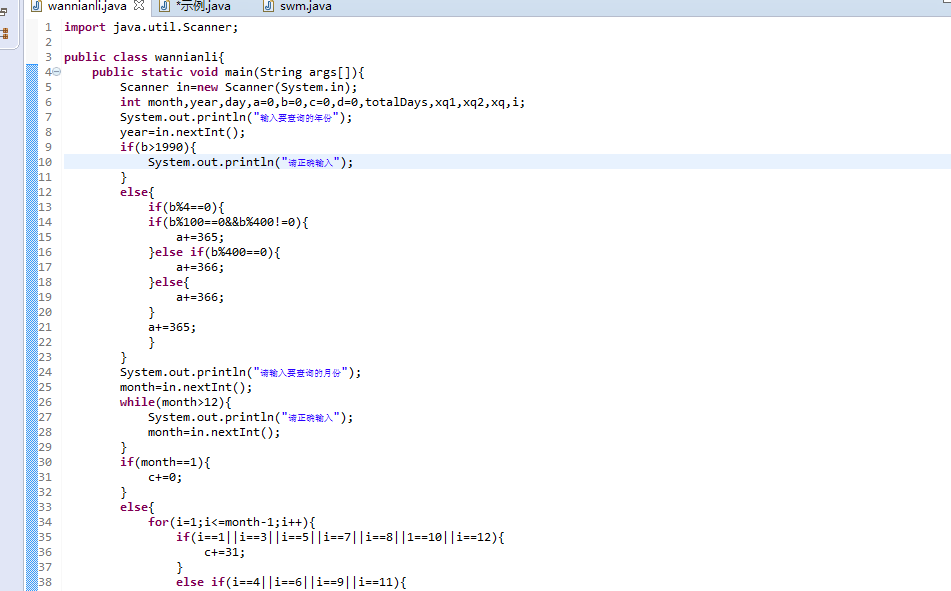Click the println statement on line 27
The width and height of the screenshot is (951, 591).
250,417
